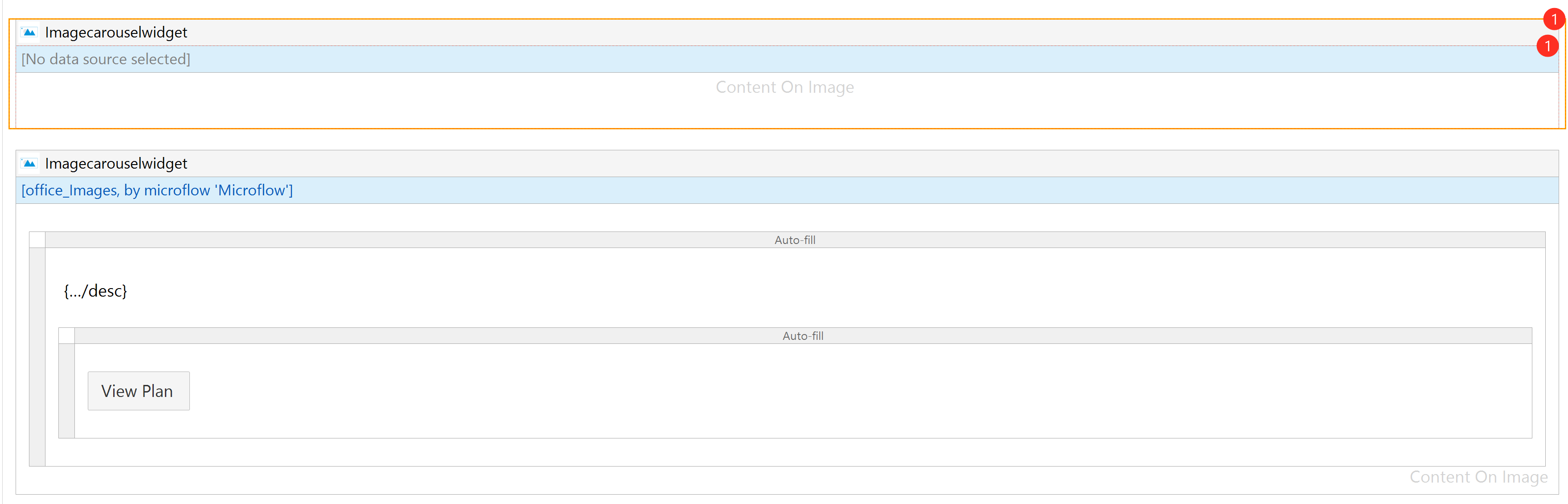Select the first Imagecarouselwidget title header
Image resolution: width=1568 pixels, height=504 pixels.
(x=115, y=32)
